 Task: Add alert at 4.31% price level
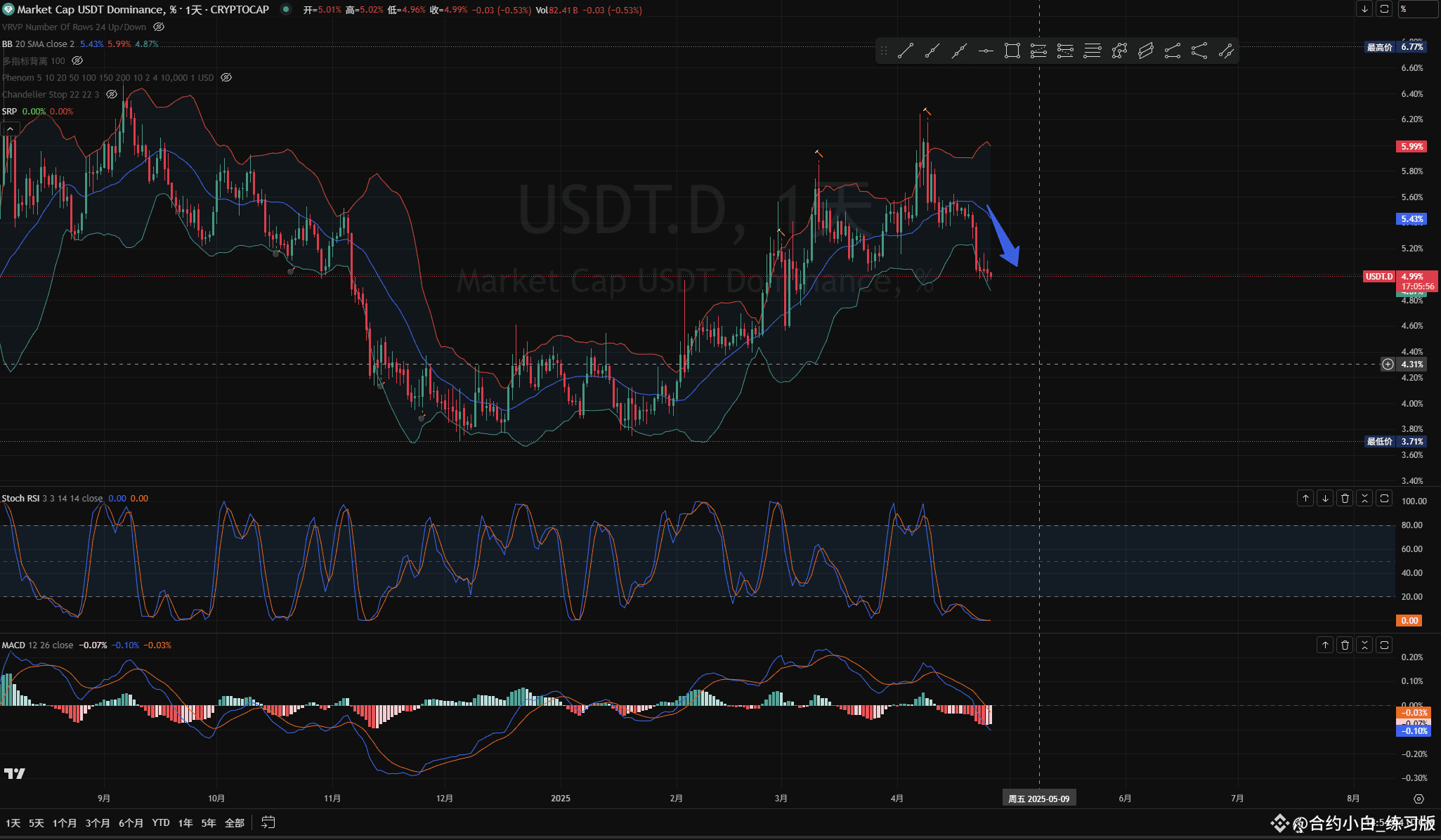point(1388,364)
